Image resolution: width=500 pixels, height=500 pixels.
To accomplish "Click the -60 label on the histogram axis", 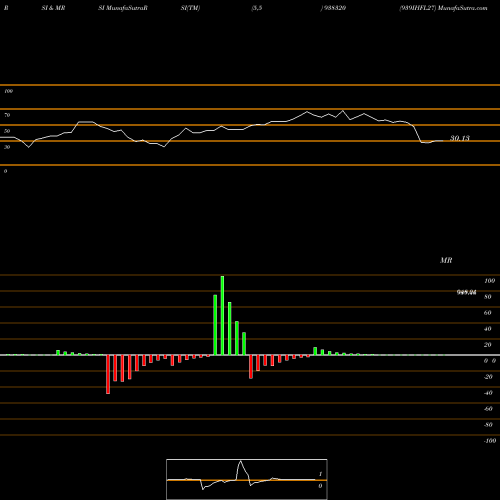I will click(488, 409).
